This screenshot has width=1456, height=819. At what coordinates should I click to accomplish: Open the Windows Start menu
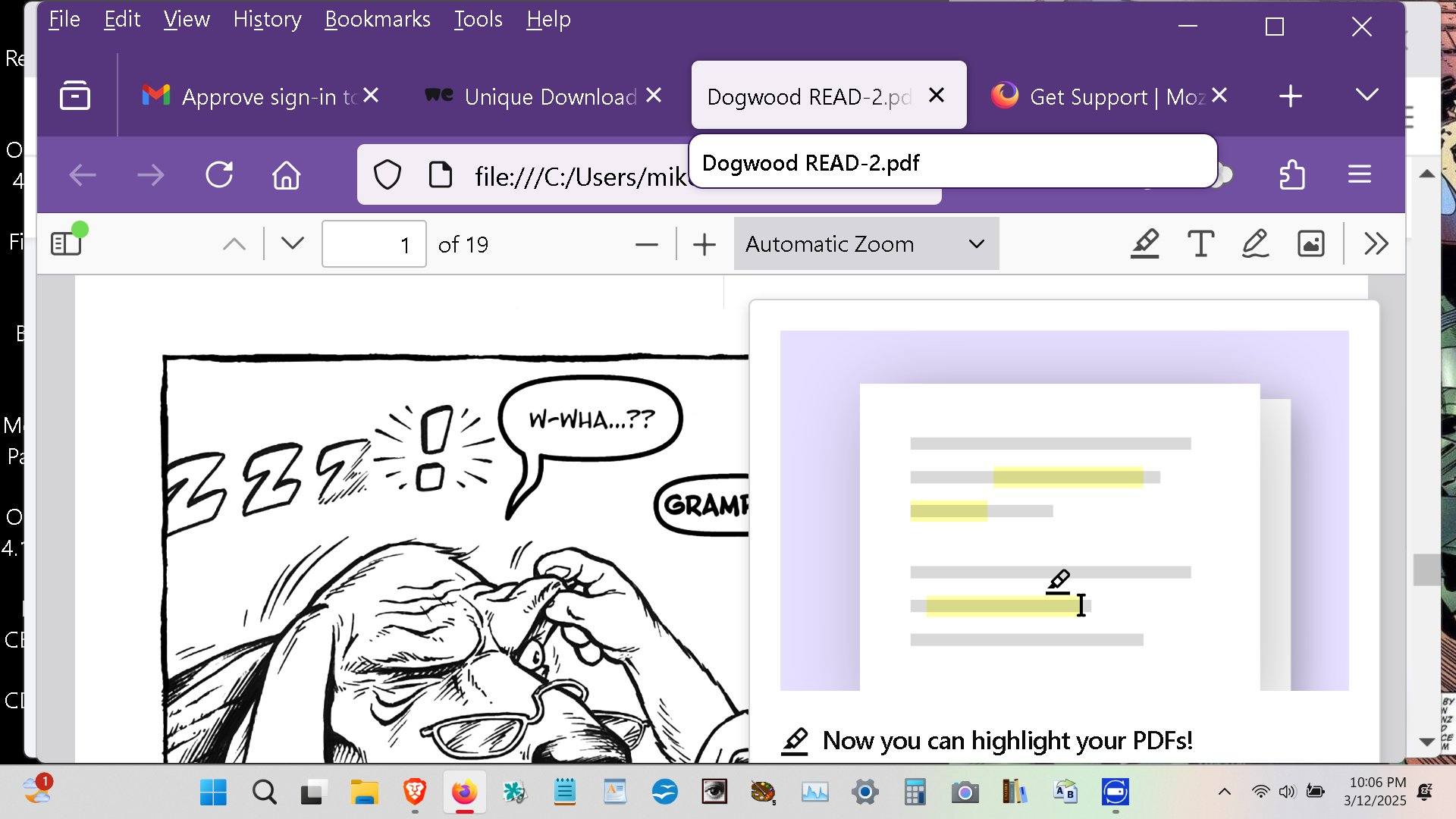213,792
